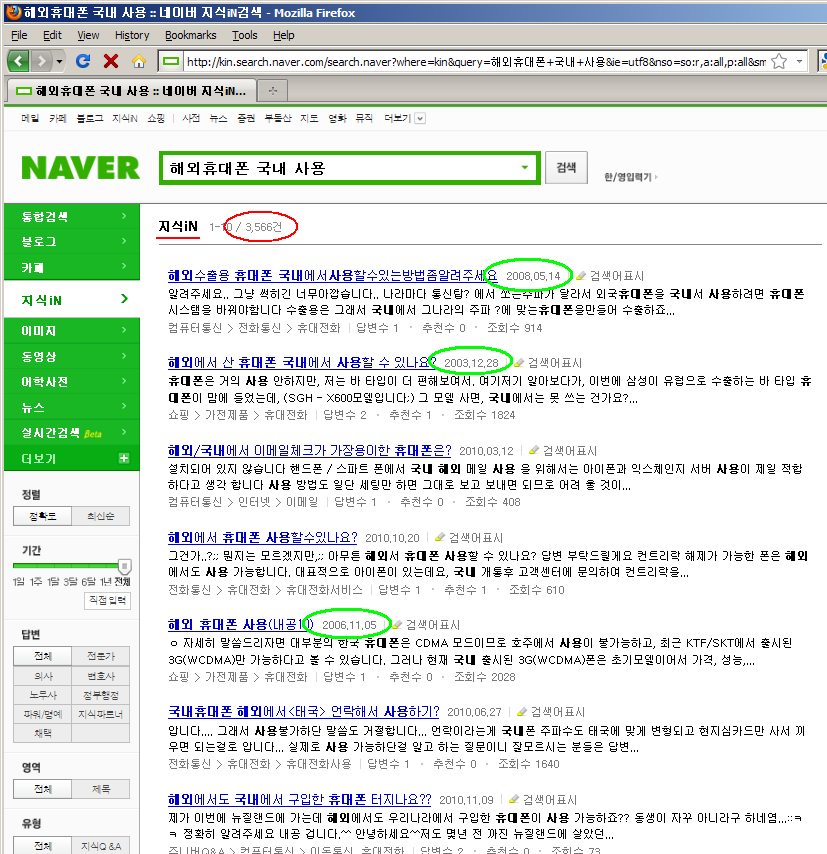Expand 더보기 dropdown in top service links
This screenshot has width=827, height=854.
420,119
